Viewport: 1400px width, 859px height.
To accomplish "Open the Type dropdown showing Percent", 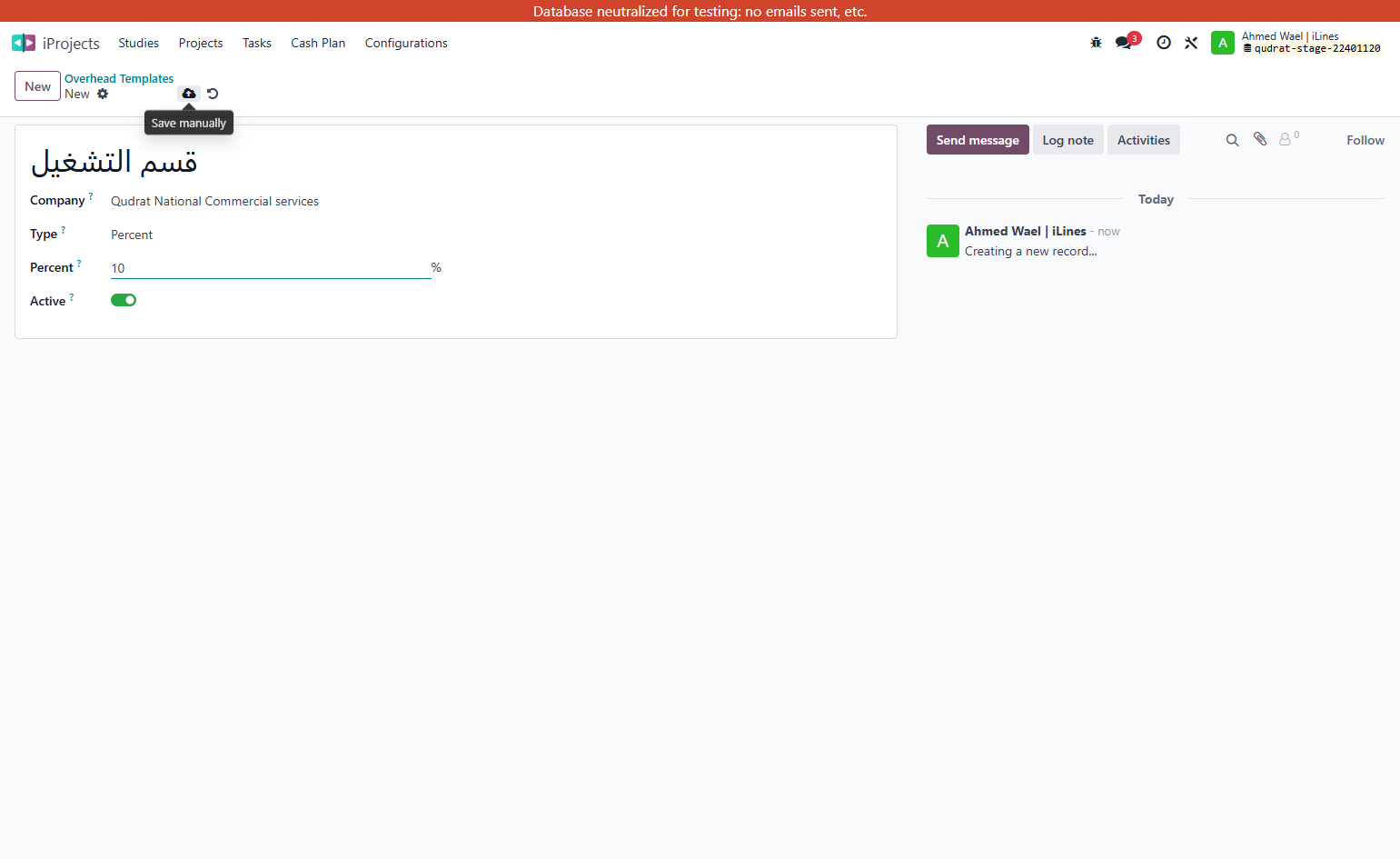I will coord(271,235).
